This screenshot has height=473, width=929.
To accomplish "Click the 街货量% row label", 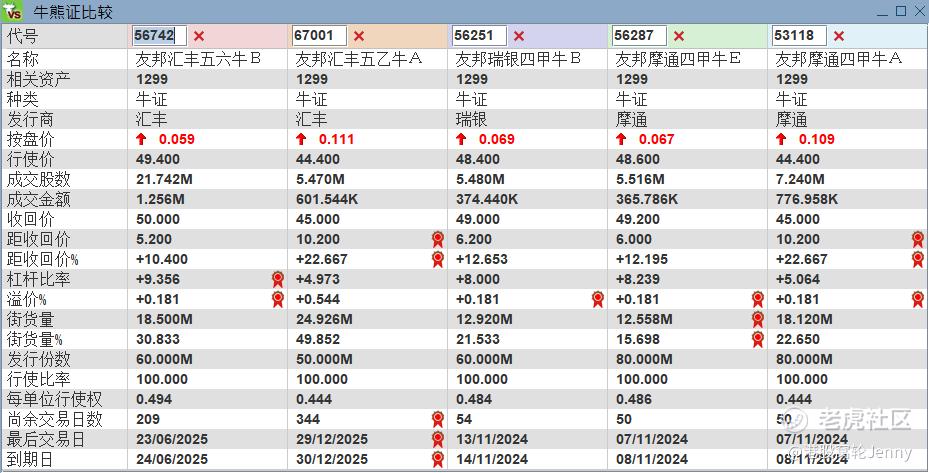I will (x=34, y=339).
